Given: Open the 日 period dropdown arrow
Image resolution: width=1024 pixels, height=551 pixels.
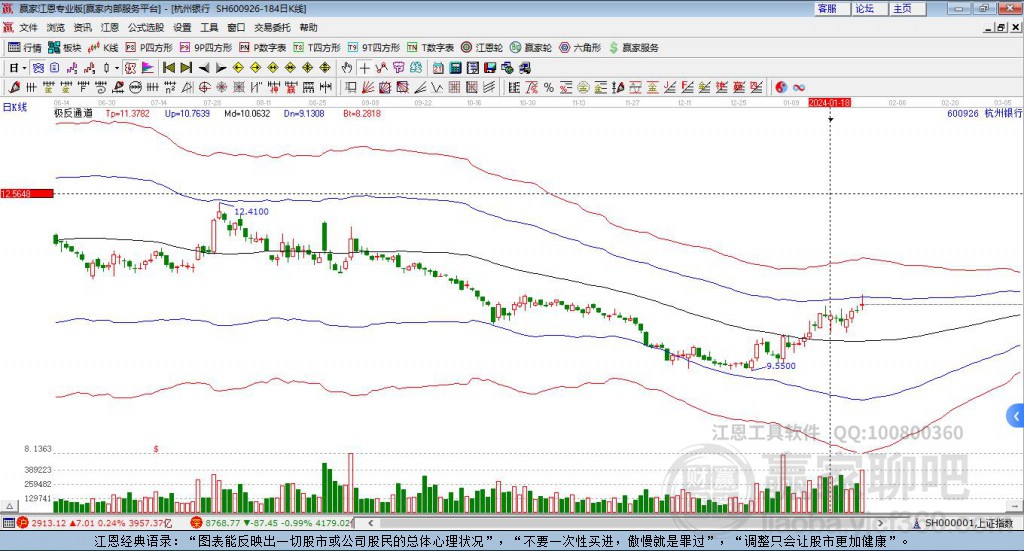Looking at the screenshot, I should (24, 68).
